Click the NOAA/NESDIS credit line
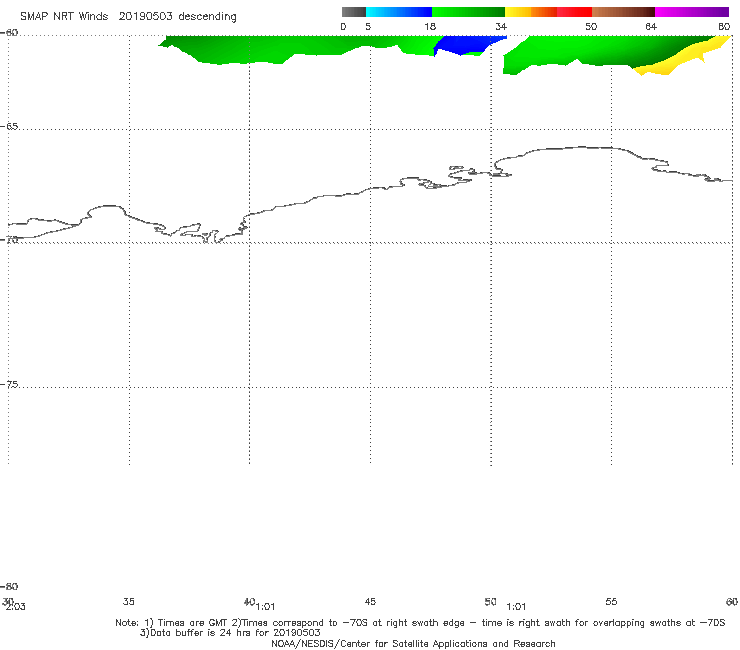The height and width of the screenshot is (650, 740). (413, 643)
